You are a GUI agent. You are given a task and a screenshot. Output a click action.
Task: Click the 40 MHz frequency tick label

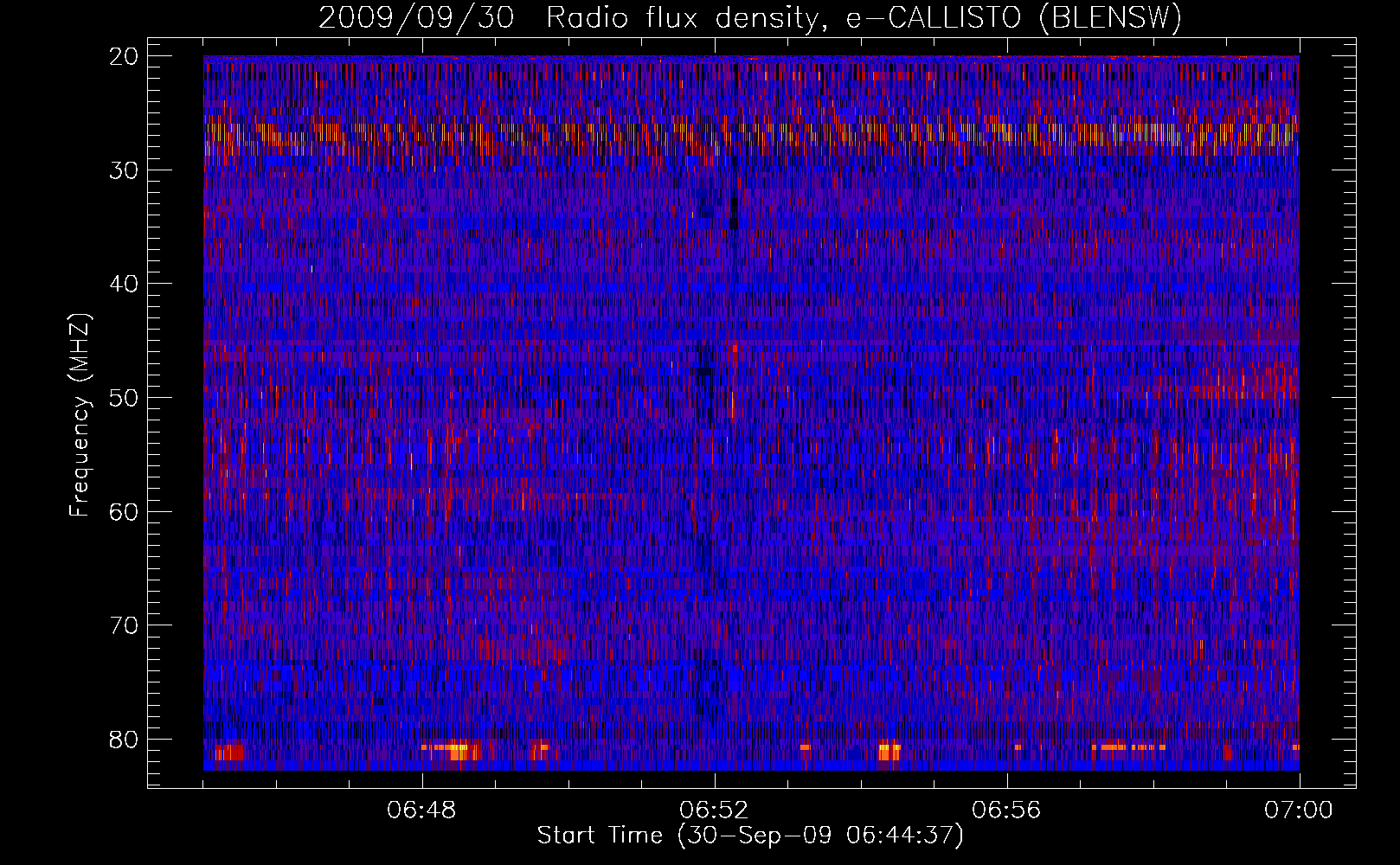pyautogui.click(x=125, y=284)
